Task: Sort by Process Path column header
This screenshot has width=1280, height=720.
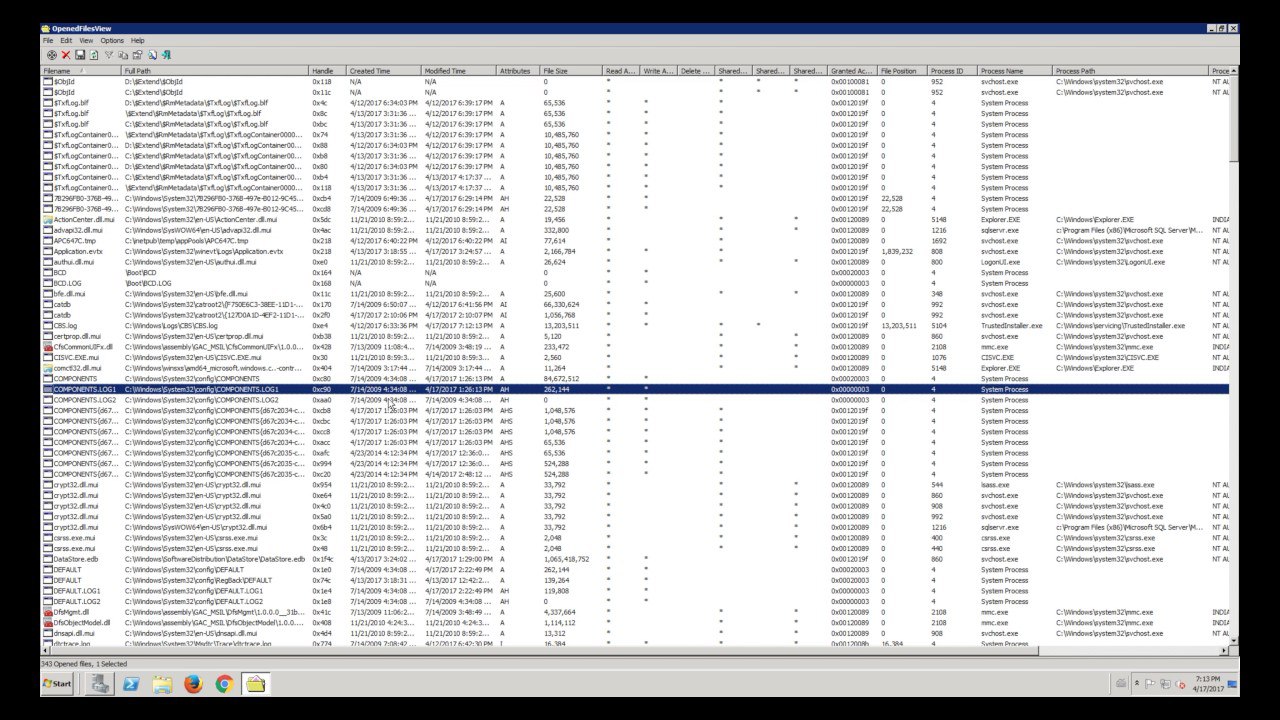Action: tap(1130, 71)
